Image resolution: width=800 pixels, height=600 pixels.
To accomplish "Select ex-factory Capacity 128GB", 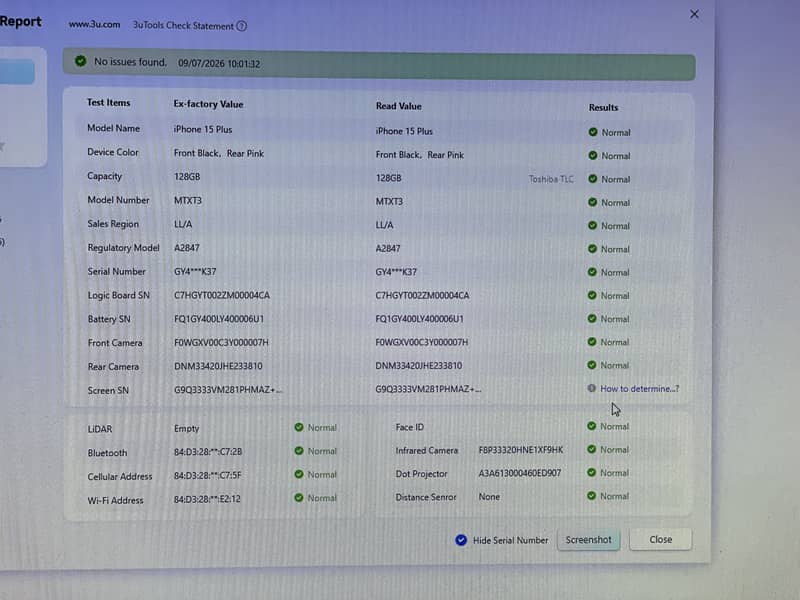I will pos(187,177).
